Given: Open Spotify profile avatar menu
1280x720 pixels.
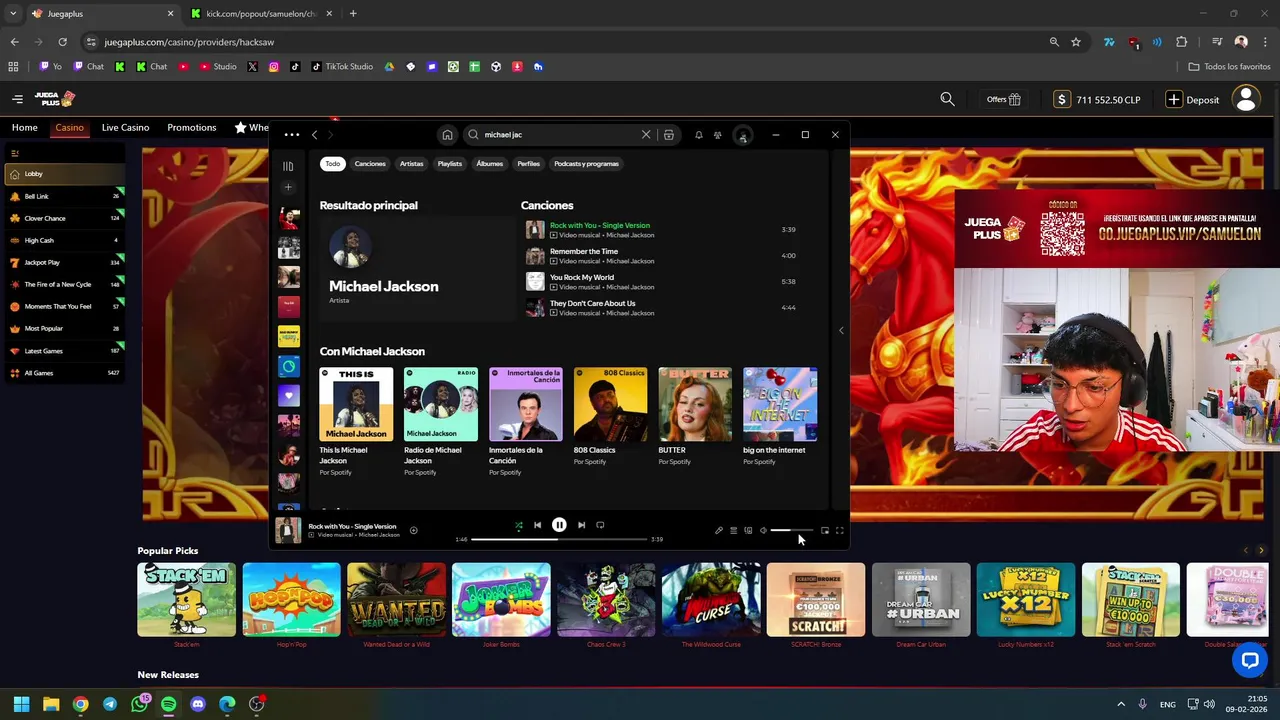Looking at the screenshot, I should pos(743,135).
